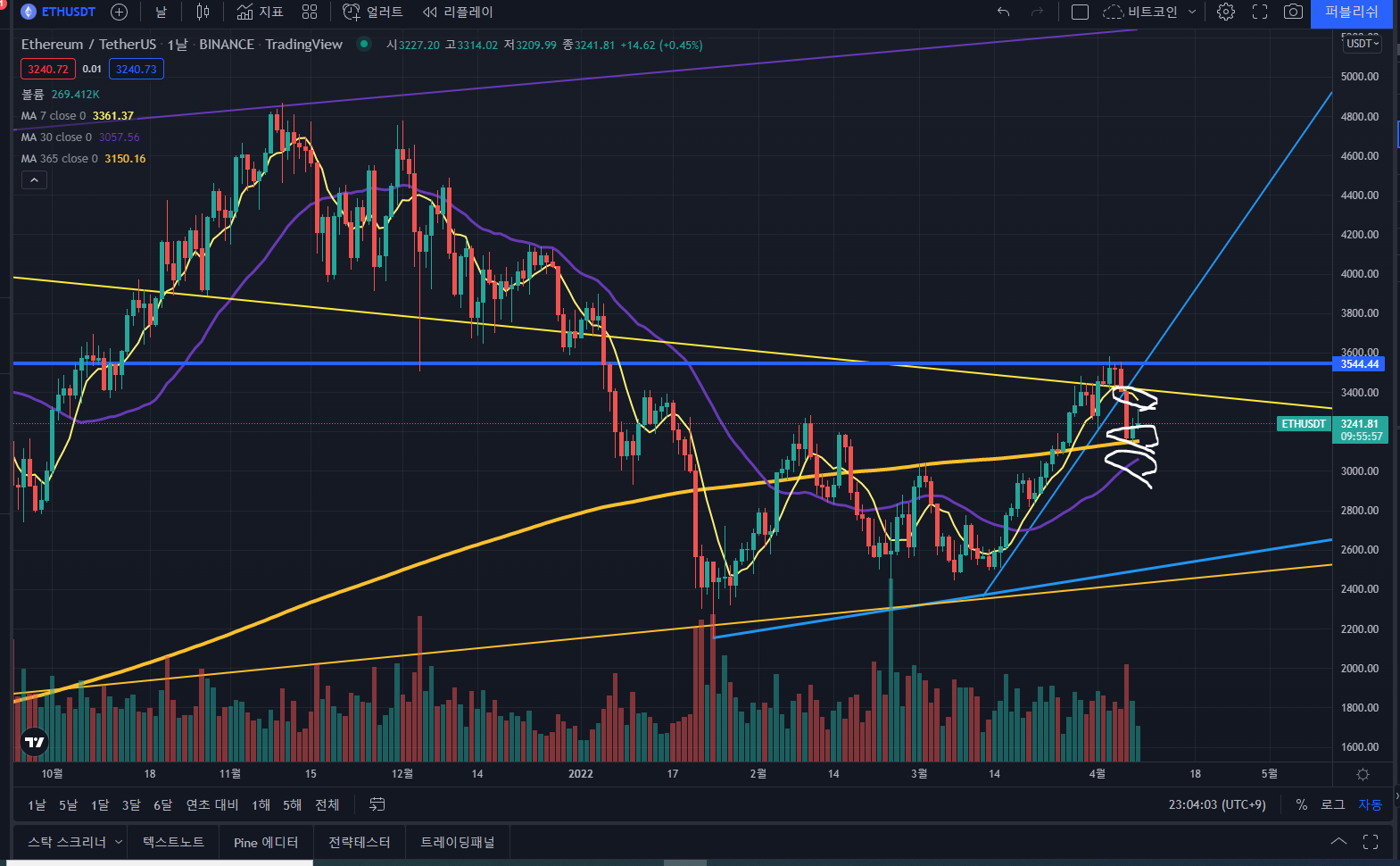Select the 볼륨 volume indicator legend
This screenshot has height=866, width=1400.
click(x=60, y=95)
